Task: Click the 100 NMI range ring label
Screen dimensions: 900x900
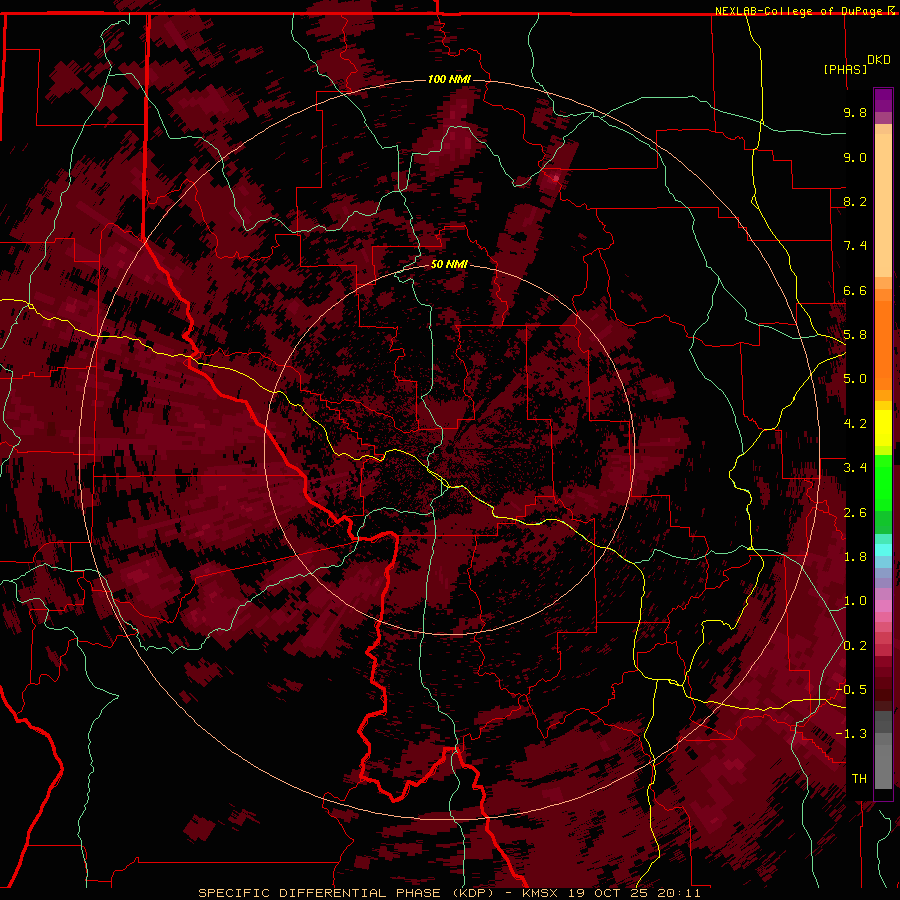Action: coord(449,79)
